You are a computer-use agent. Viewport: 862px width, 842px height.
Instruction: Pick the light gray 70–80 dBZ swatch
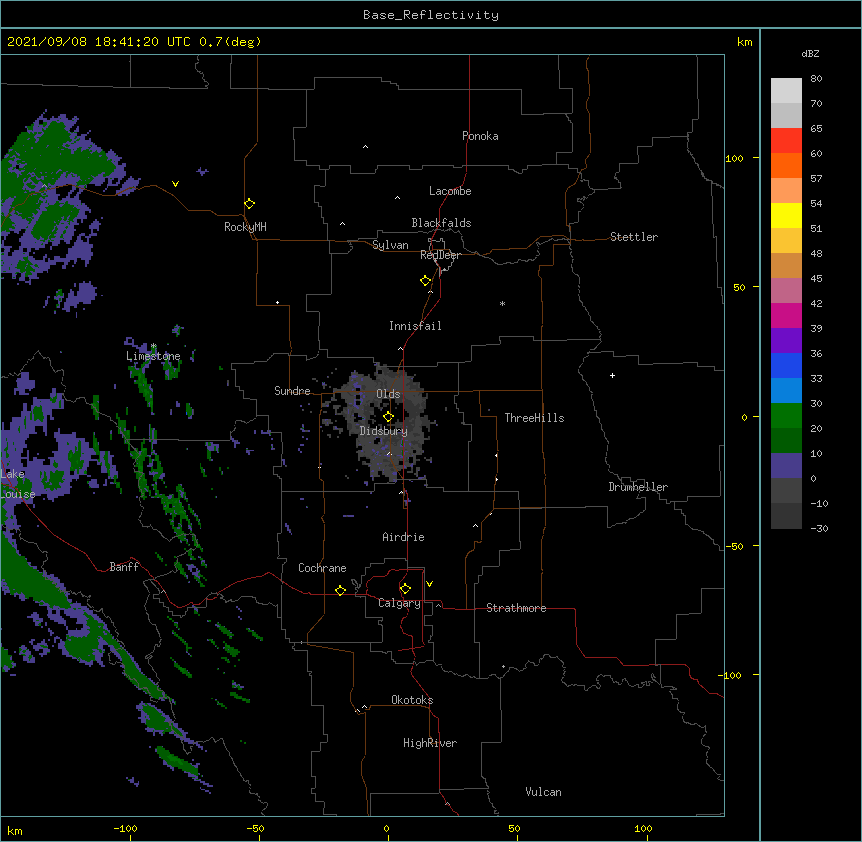[x=786, y=91]
